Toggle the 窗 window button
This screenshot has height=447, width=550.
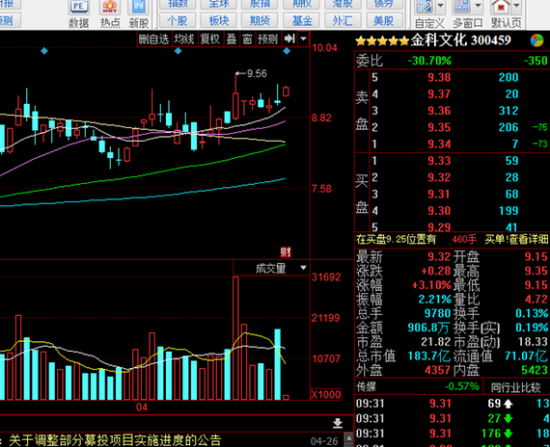(247, 39)
